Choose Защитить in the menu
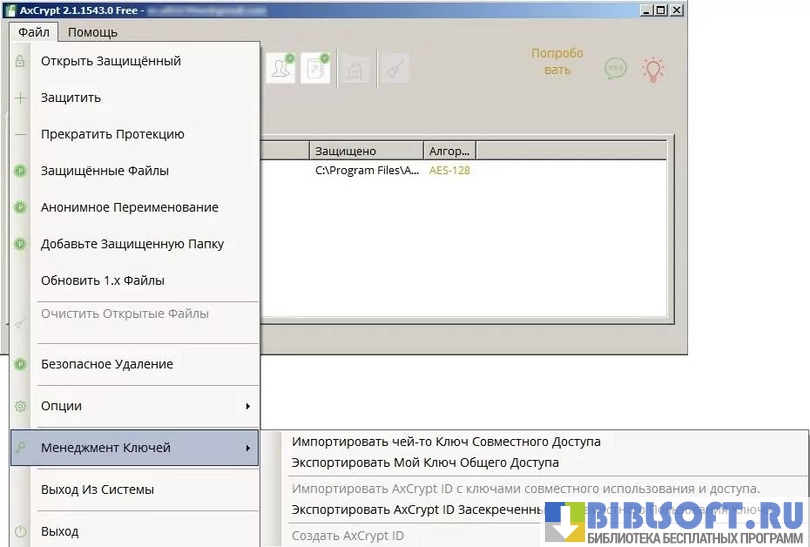This screenshot has width=810, height=547. coord(71,98)
